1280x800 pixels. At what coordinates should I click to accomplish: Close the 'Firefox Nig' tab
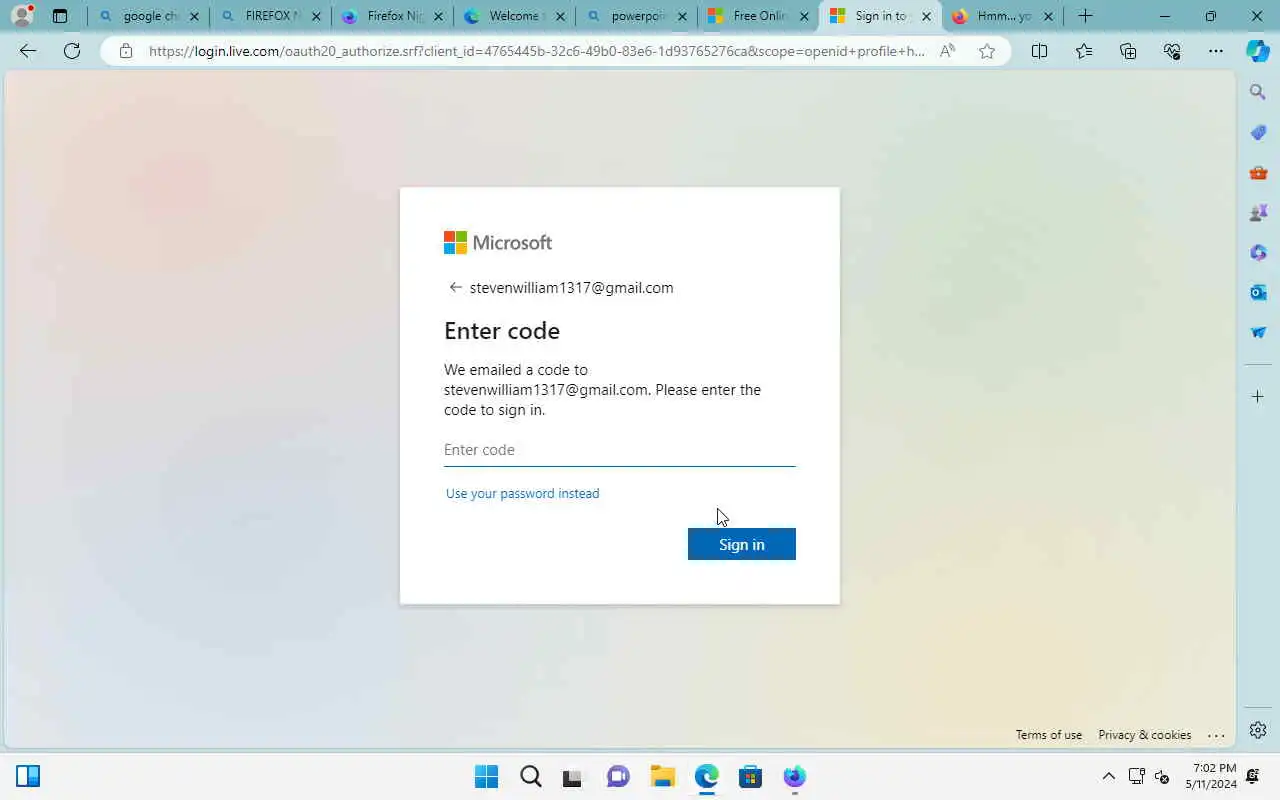click(x=438, y=16)
